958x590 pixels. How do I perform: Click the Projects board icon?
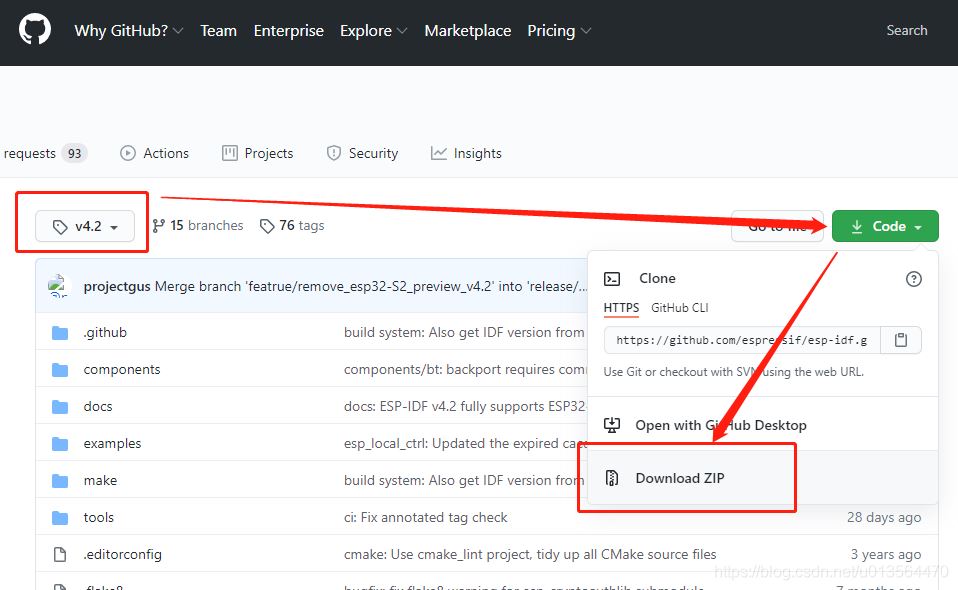click(x=228, y=152)
